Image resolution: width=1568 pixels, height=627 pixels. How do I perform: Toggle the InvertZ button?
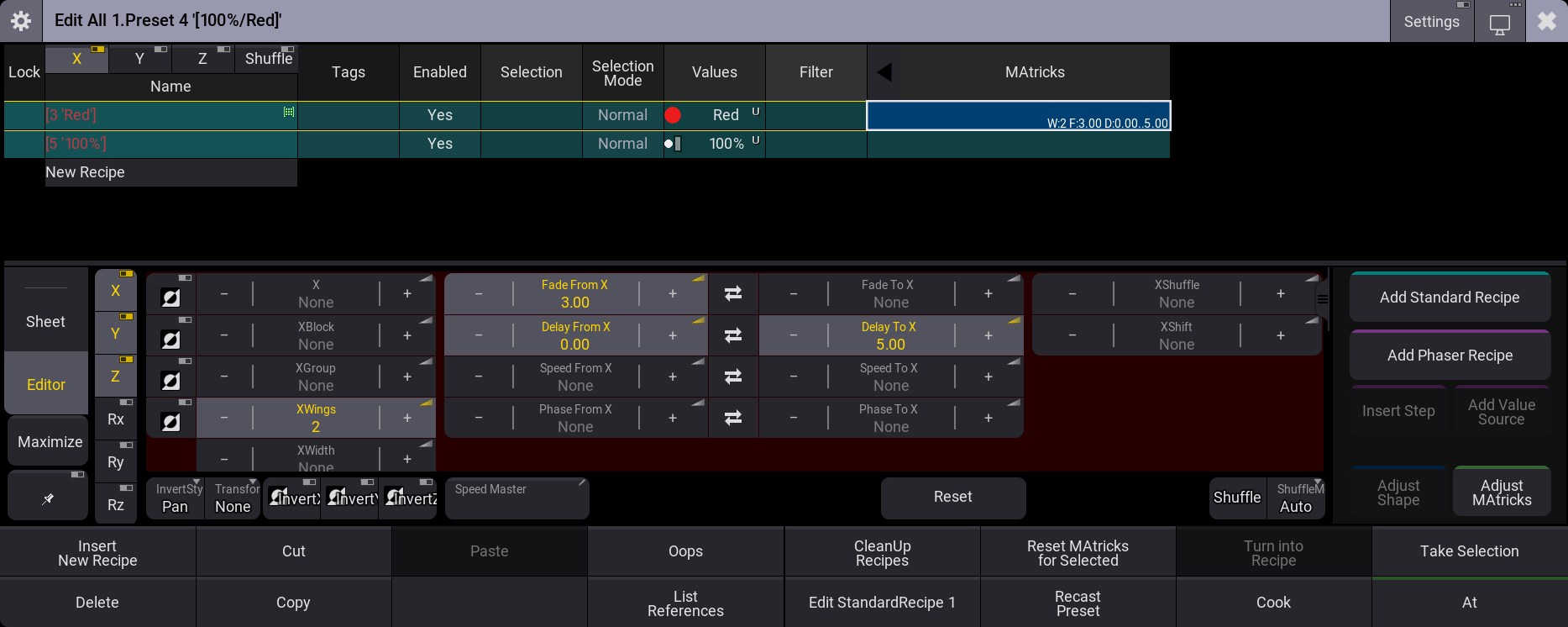pos(409,498)
